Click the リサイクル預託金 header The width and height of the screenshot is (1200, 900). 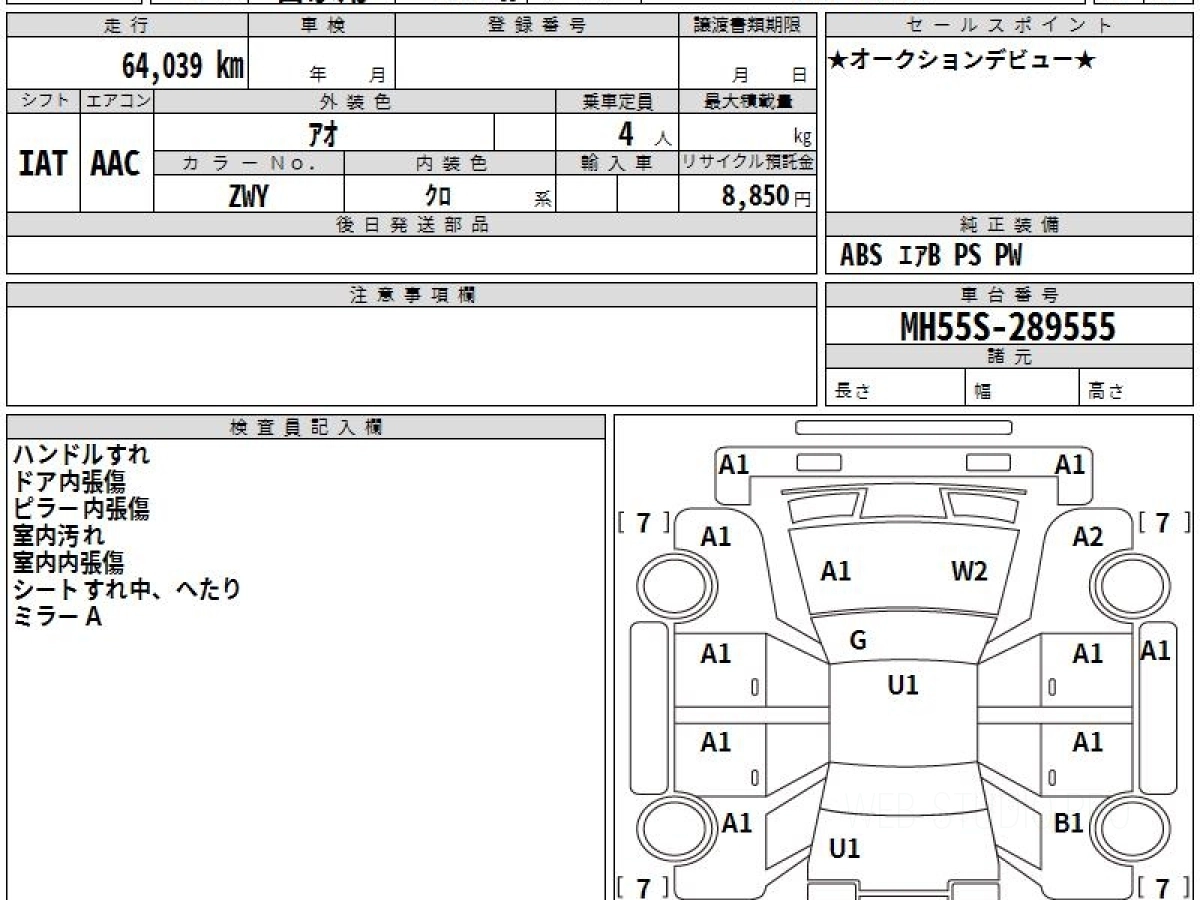coord(748,163)
